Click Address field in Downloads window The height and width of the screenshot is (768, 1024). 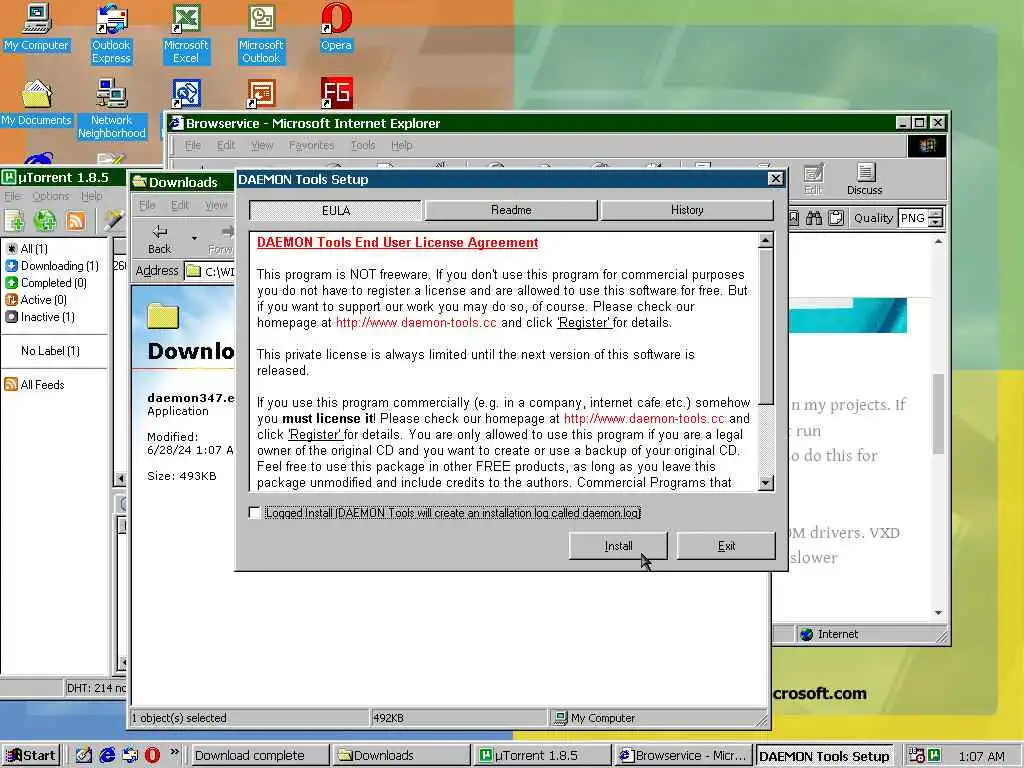pyautogui.click(x=209, y=271)
